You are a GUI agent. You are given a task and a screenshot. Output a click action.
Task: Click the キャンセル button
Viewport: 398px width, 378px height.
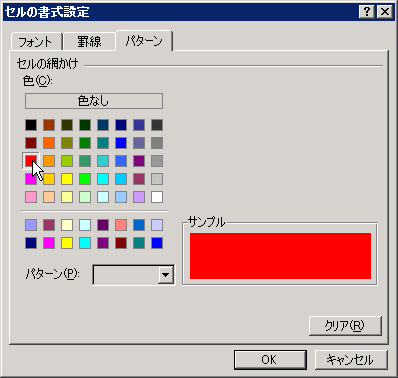click(x=351, y=360)
